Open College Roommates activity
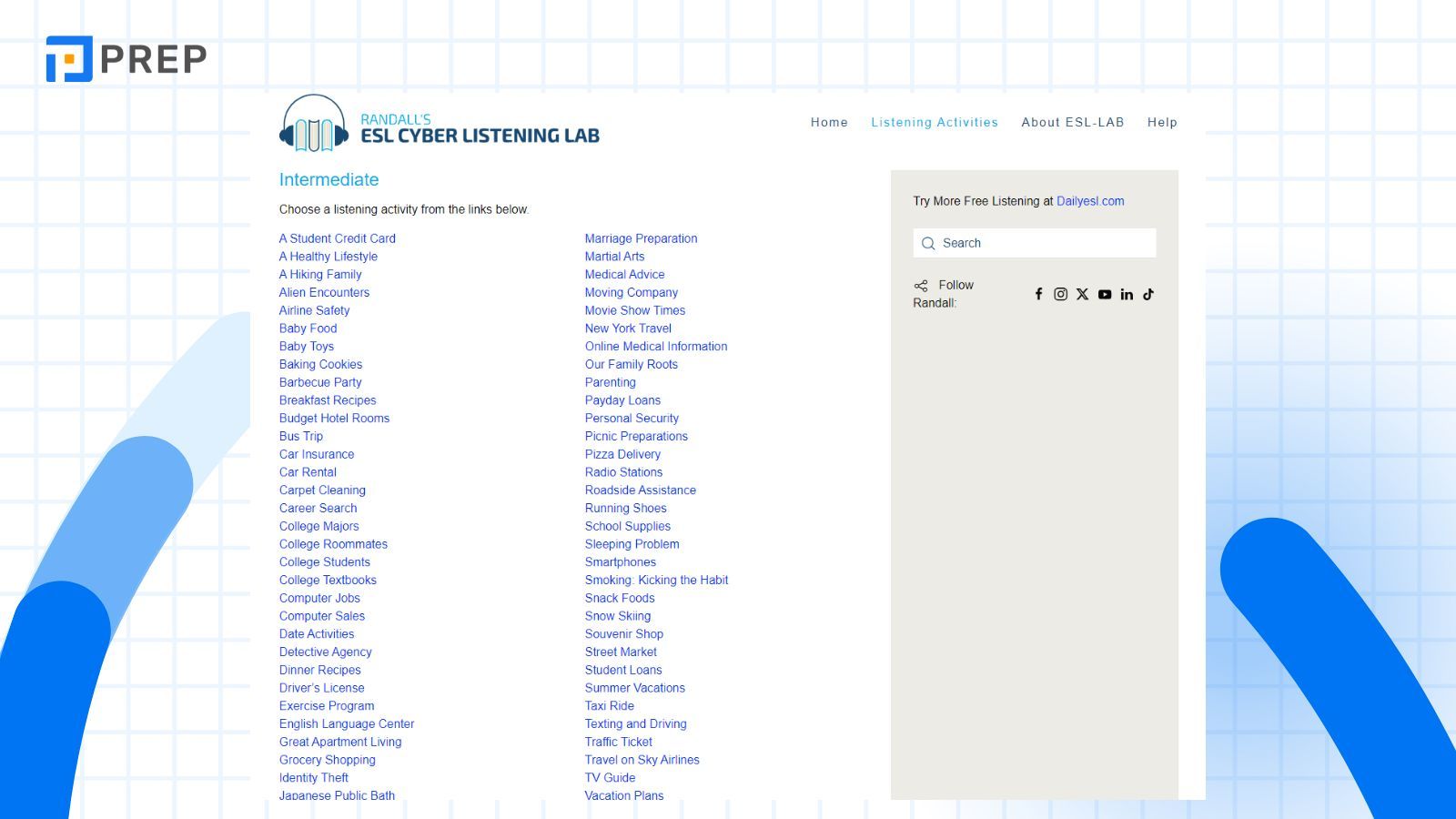The height and width of the screenshot is (819, 1456). tap(333, 544)
